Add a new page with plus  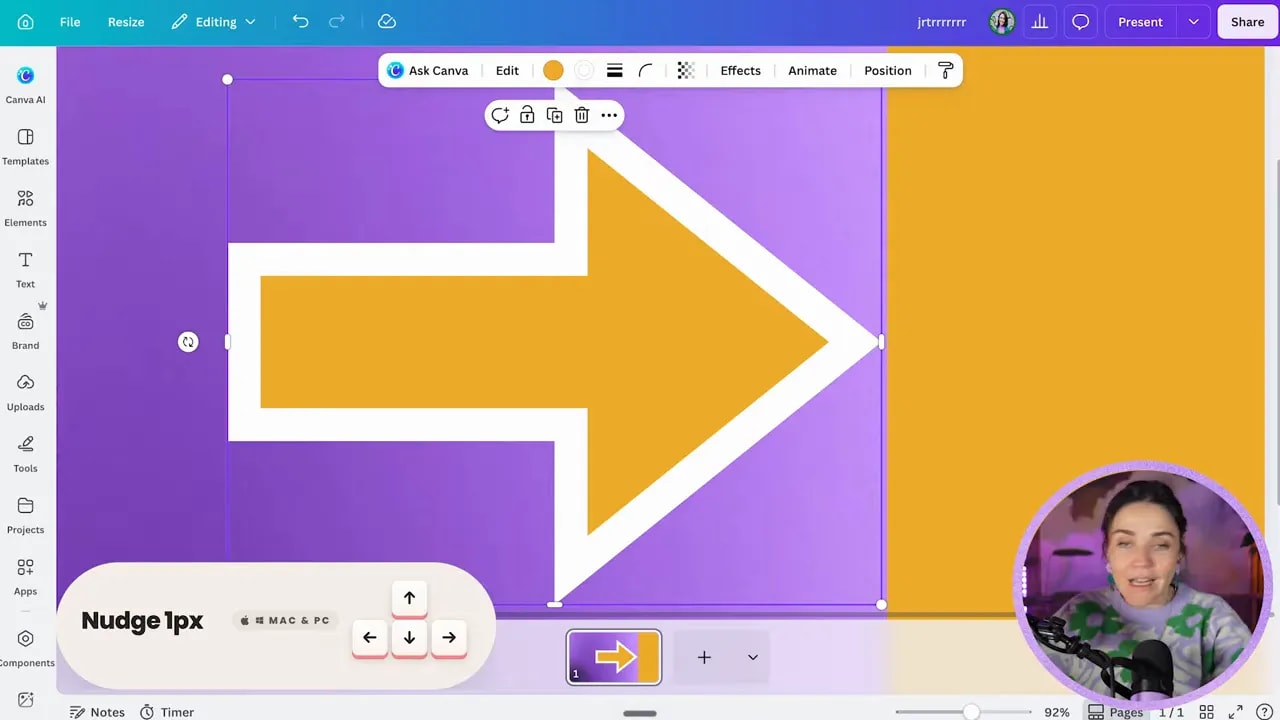pos(704,657)
